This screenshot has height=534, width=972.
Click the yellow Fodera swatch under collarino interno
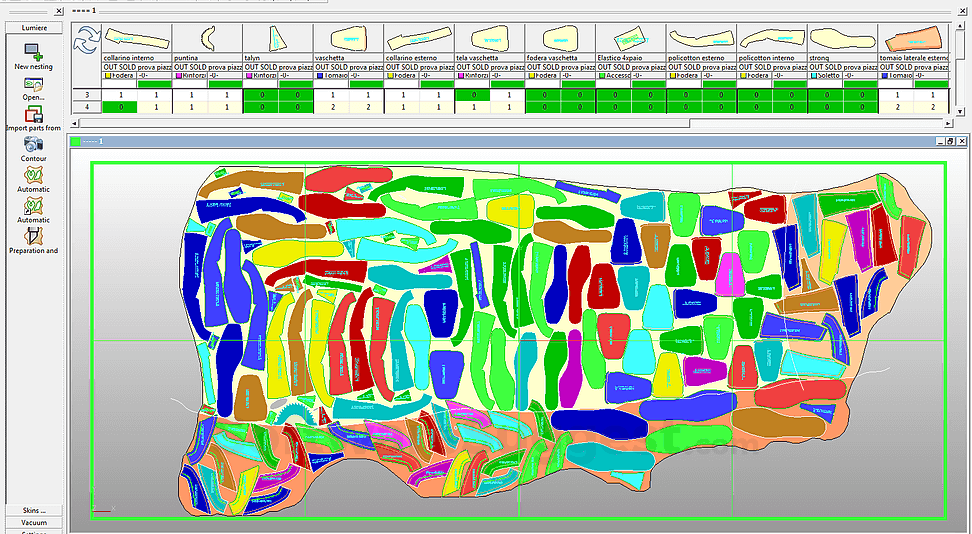coord(108,75)
